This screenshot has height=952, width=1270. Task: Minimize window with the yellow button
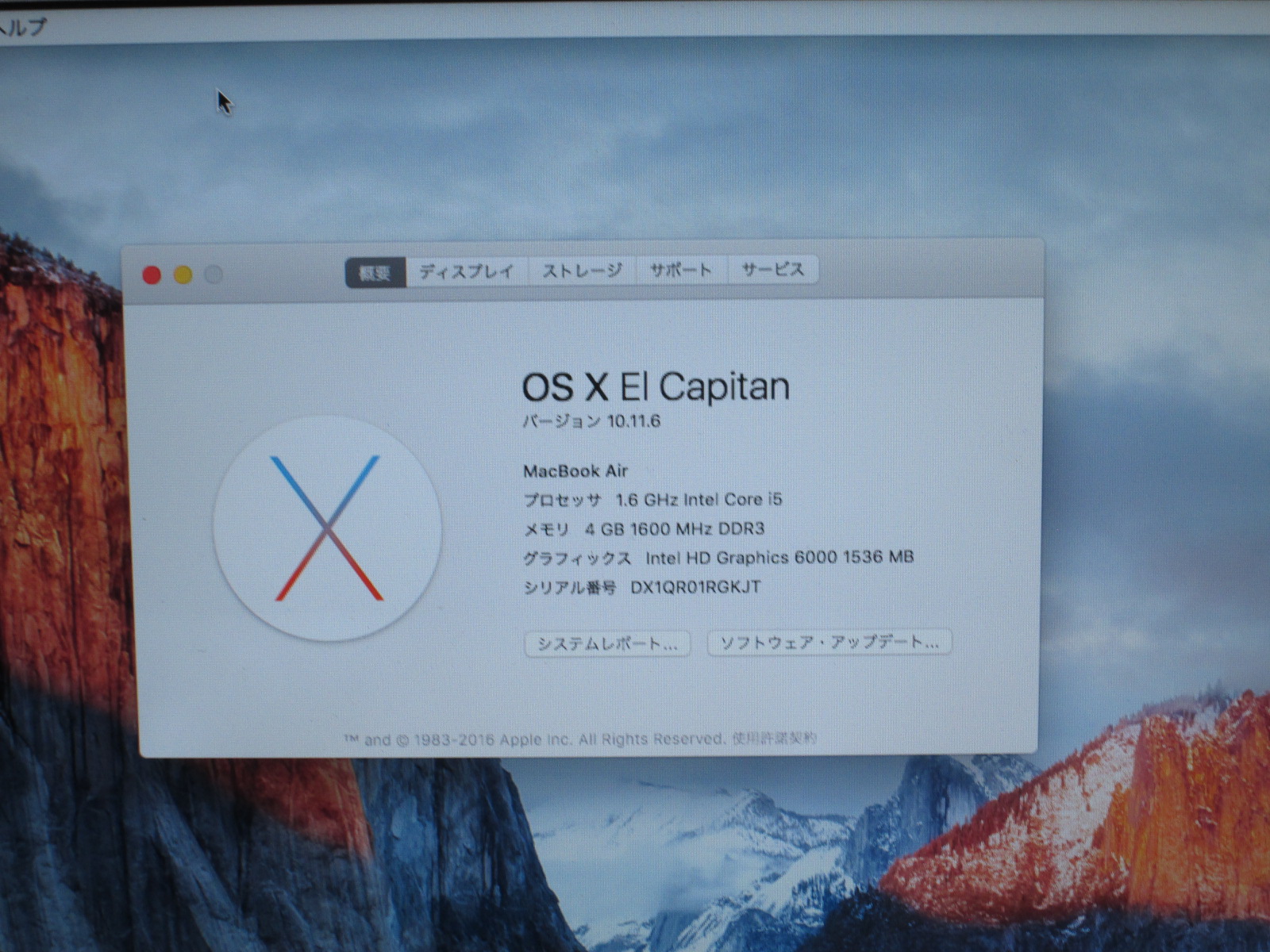[x=183, y=275]
